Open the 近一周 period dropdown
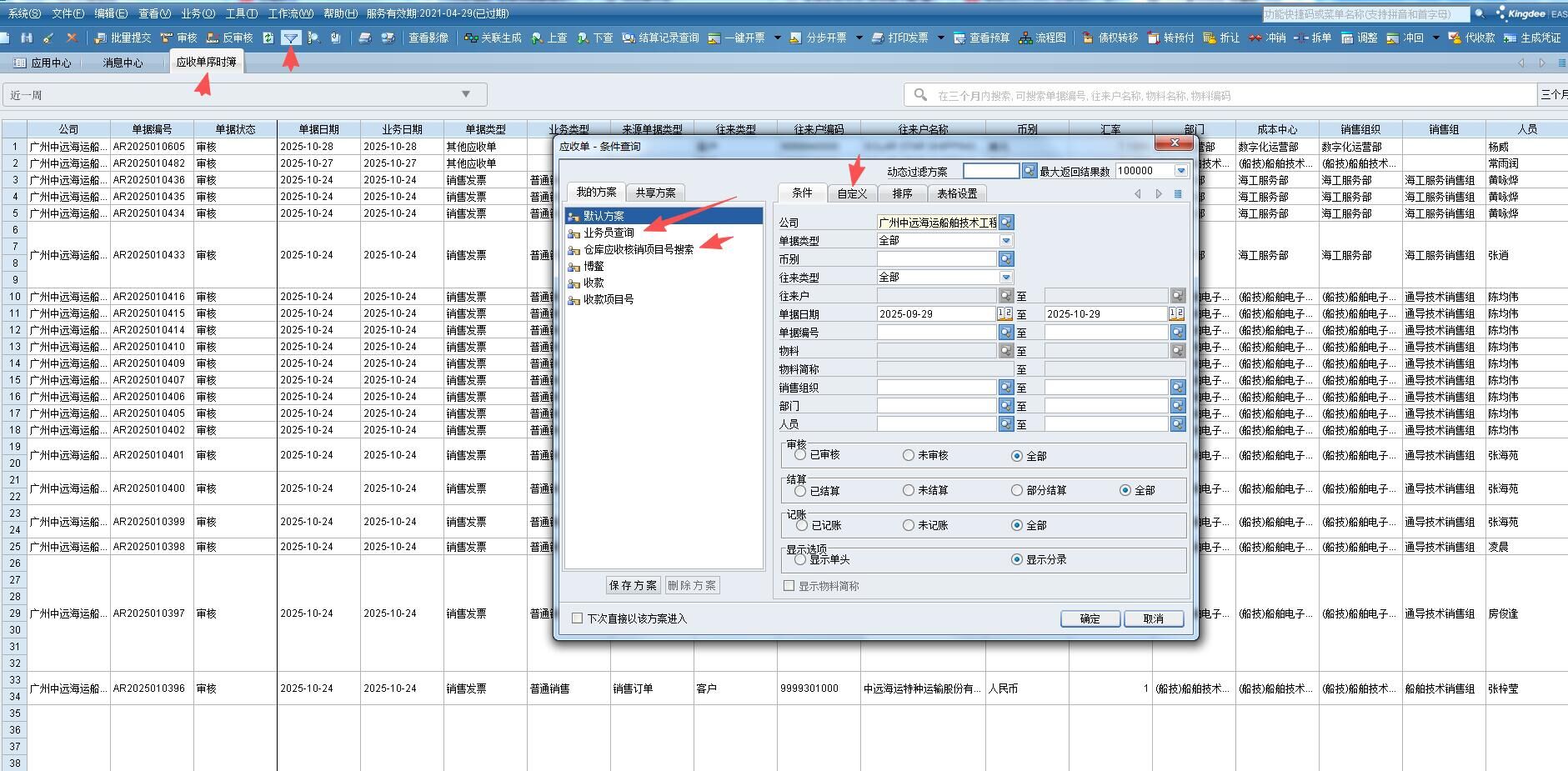 466,94
